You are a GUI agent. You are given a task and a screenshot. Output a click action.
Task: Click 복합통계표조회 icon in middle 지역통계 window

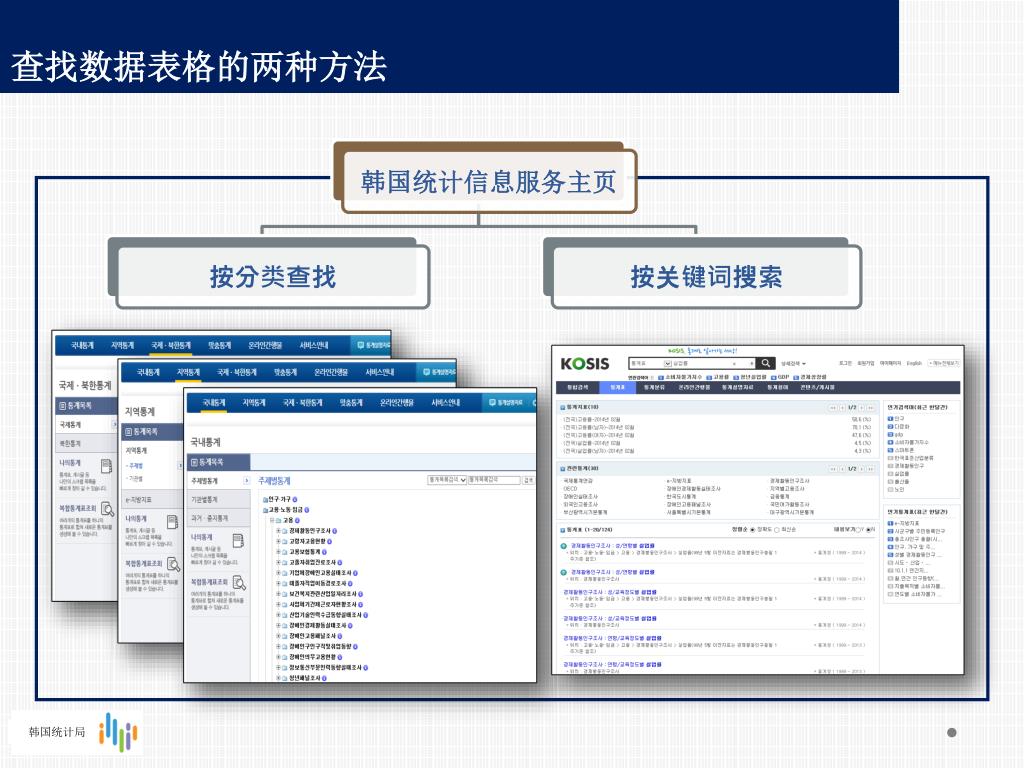coord(173,564)
